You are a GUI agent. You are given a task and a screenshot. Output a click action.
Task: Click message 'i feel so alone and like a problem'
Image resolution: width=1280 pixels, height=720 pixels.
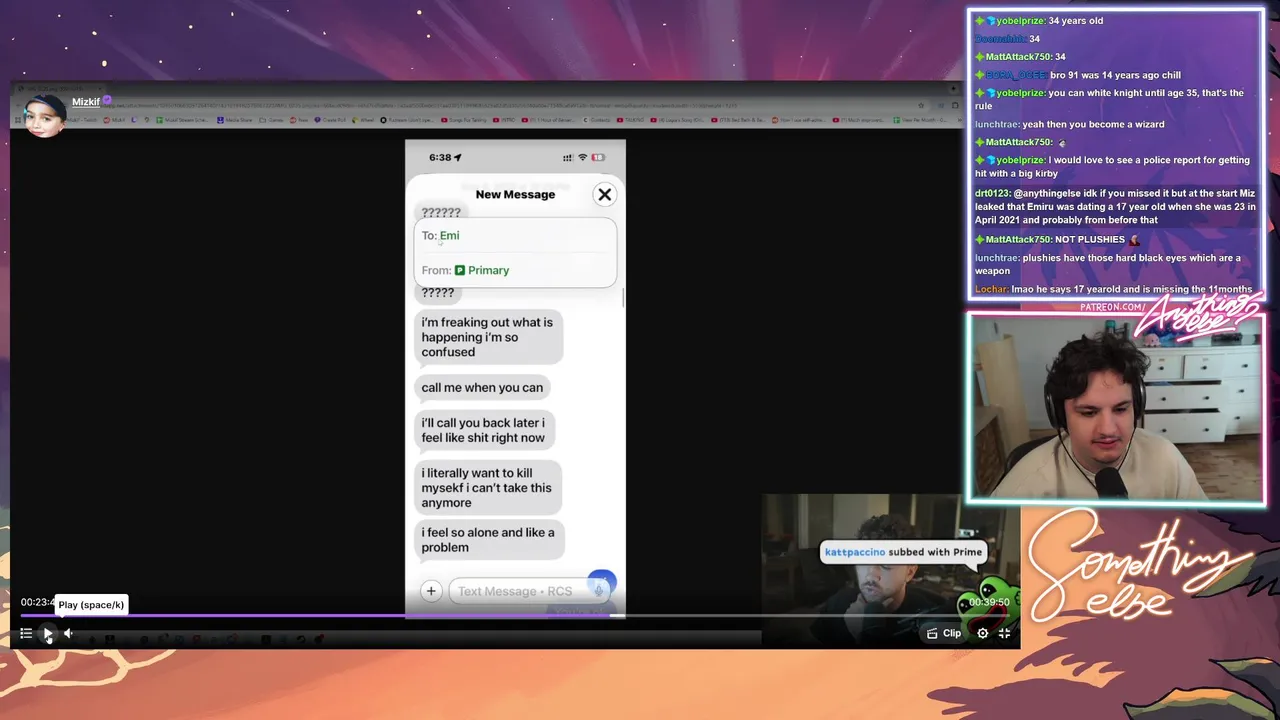click(x=489, y=540)
